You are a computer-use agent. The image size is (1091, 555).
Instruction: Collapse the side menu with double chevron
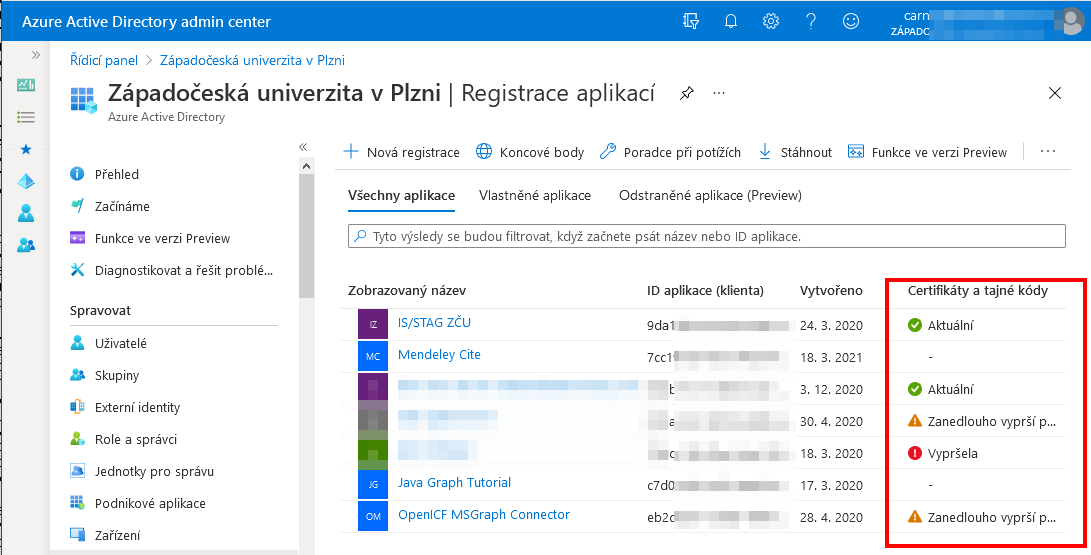tap(303, 147)
